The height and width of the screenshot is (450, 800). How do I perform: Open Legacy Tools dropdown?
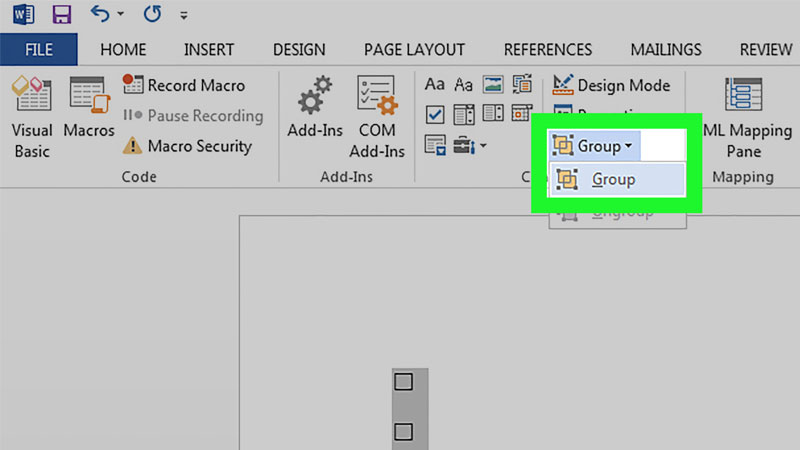(469, 145)
